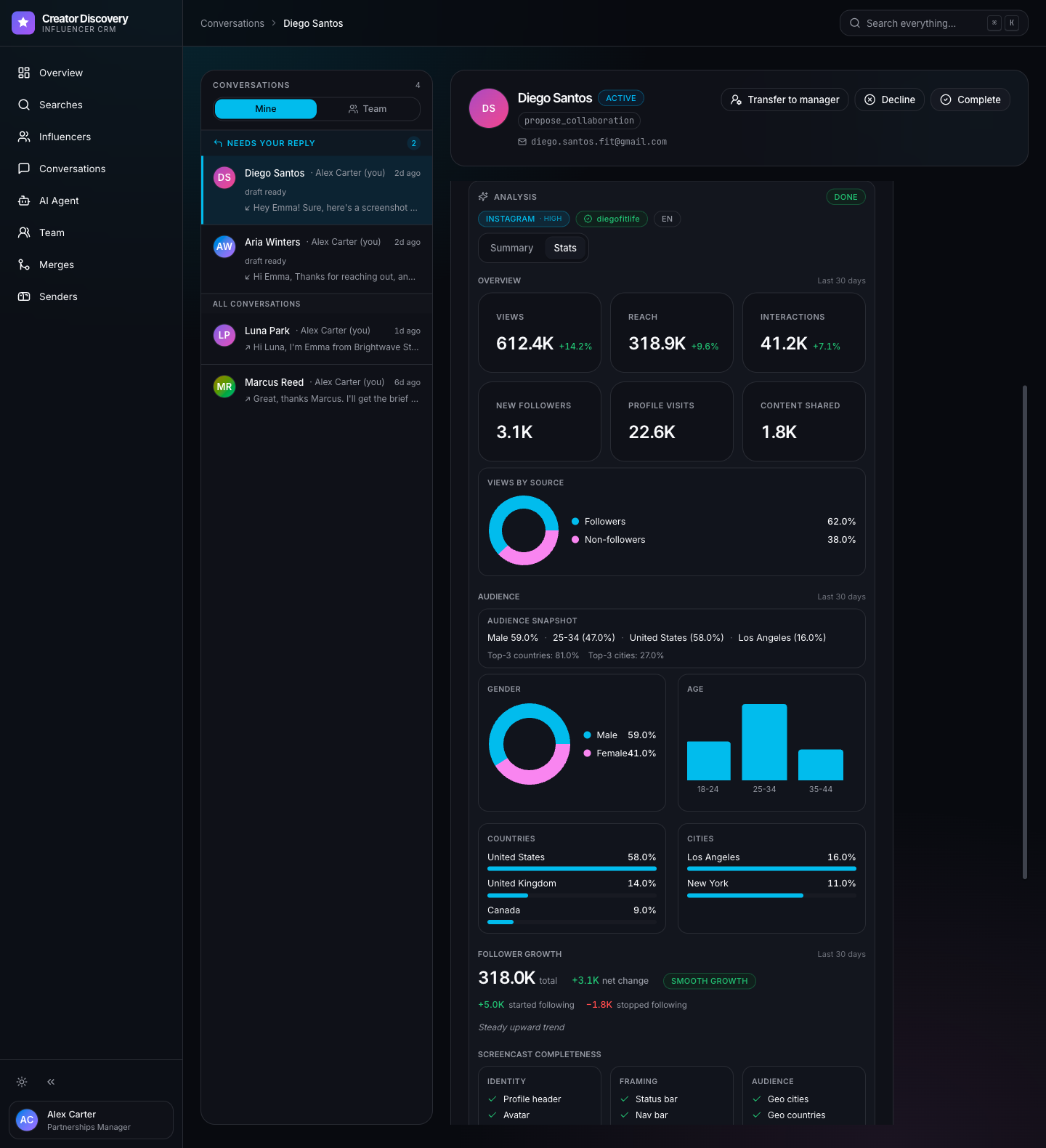The image size is (1046, 1148).
Task: Open Searches via the magnifier icon
Action: [x=24, y=105]
